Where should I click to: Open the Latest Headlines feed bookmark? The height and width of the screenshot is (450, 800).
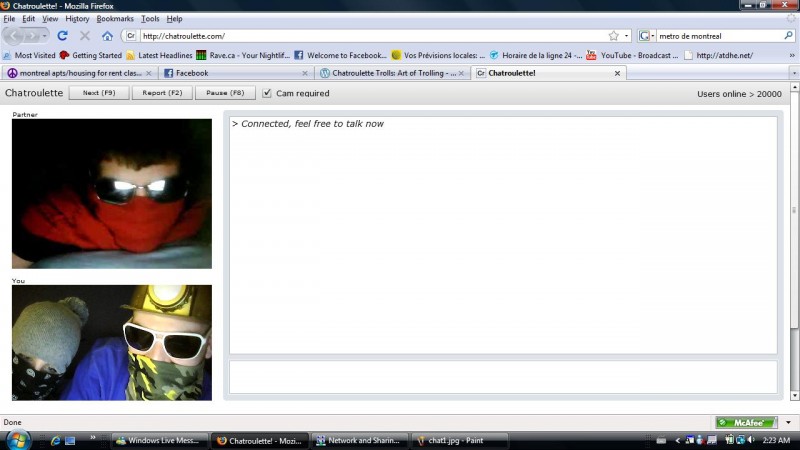coord(159,55)
